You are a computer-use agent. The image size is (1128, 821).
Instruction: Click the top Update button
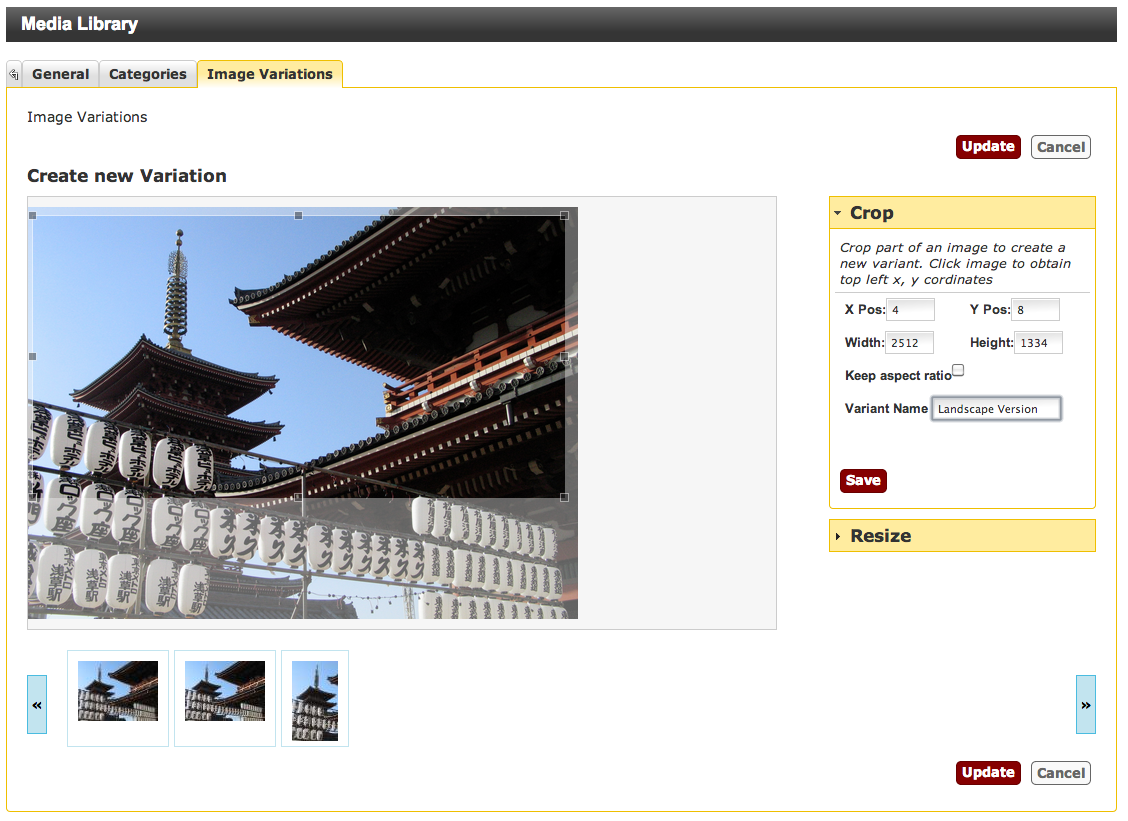(x=988, y=147)
